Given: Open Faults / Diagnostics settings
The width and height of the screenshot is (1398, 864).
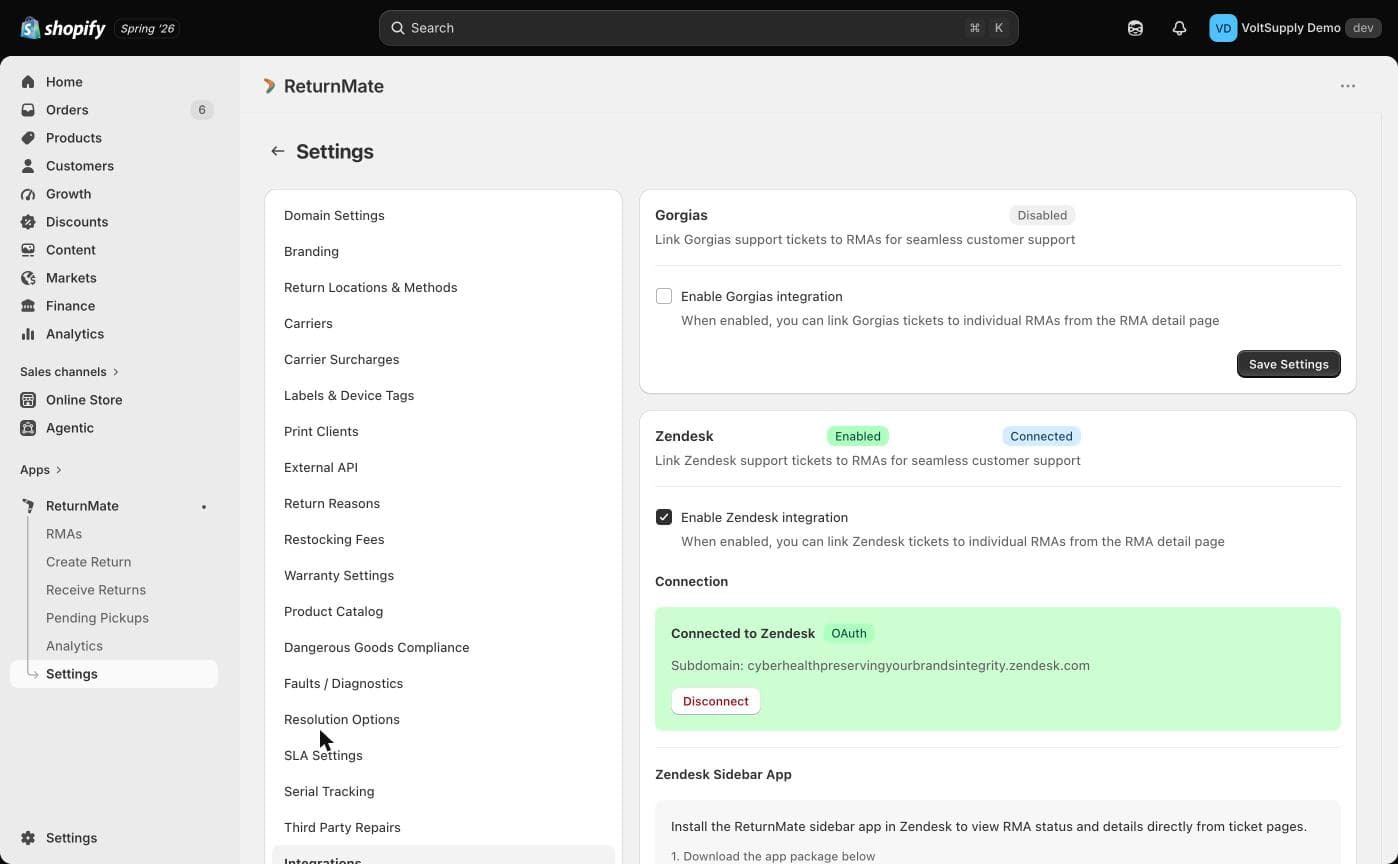Looking at the screenshot, I should click(x=343, y=683).
